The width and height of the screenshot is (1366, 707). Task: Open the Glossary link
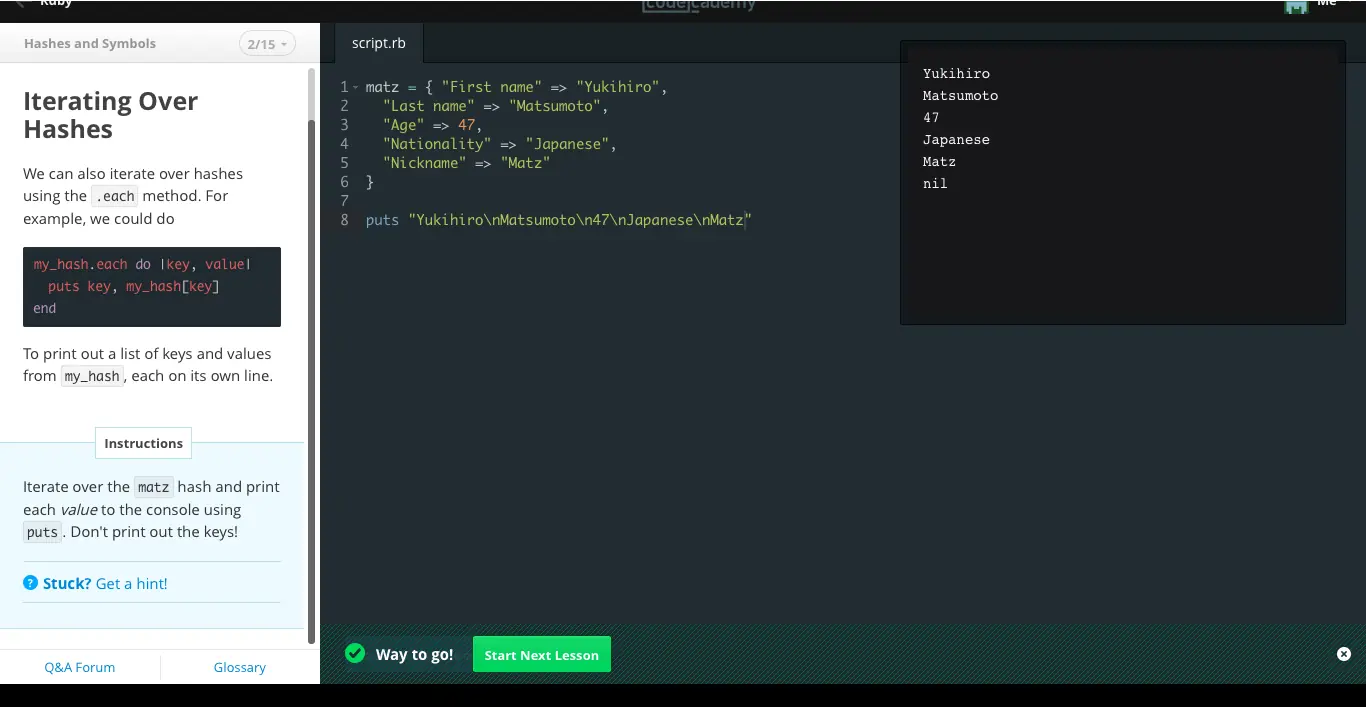click(239, 667)
